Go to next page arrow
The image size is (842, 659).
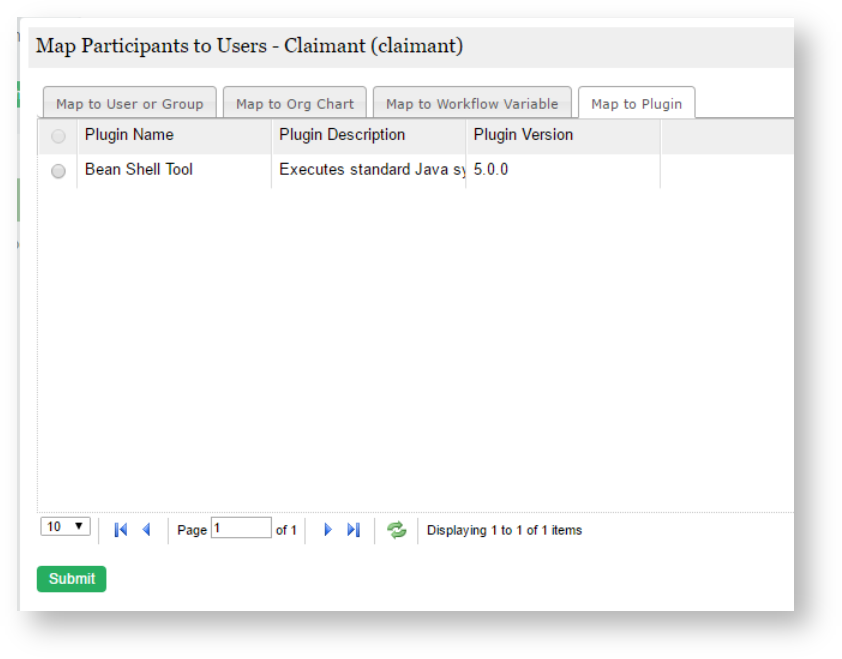327,530
